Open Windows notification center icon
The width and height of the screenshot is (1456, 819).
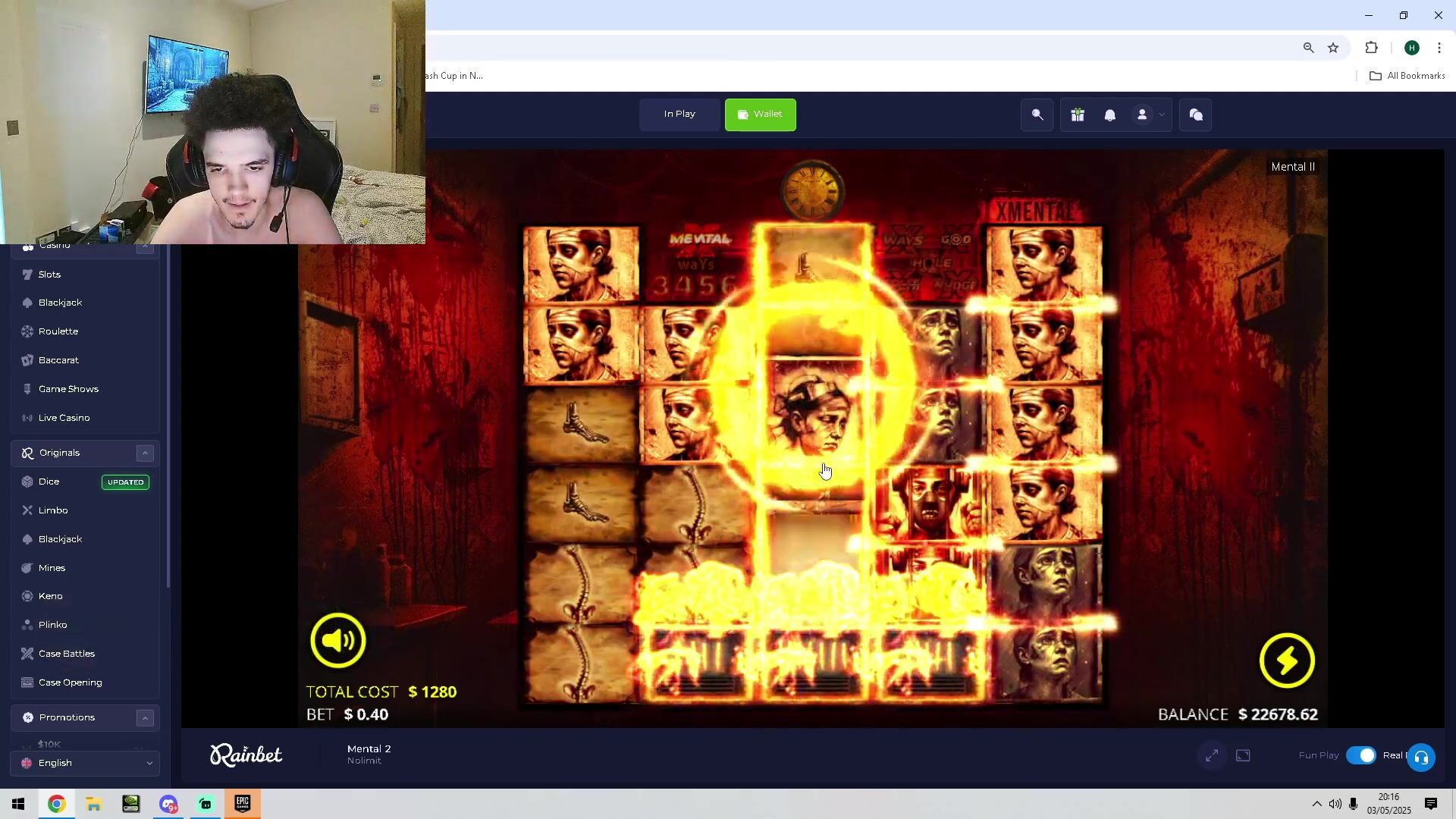[x=1431, y=804]
